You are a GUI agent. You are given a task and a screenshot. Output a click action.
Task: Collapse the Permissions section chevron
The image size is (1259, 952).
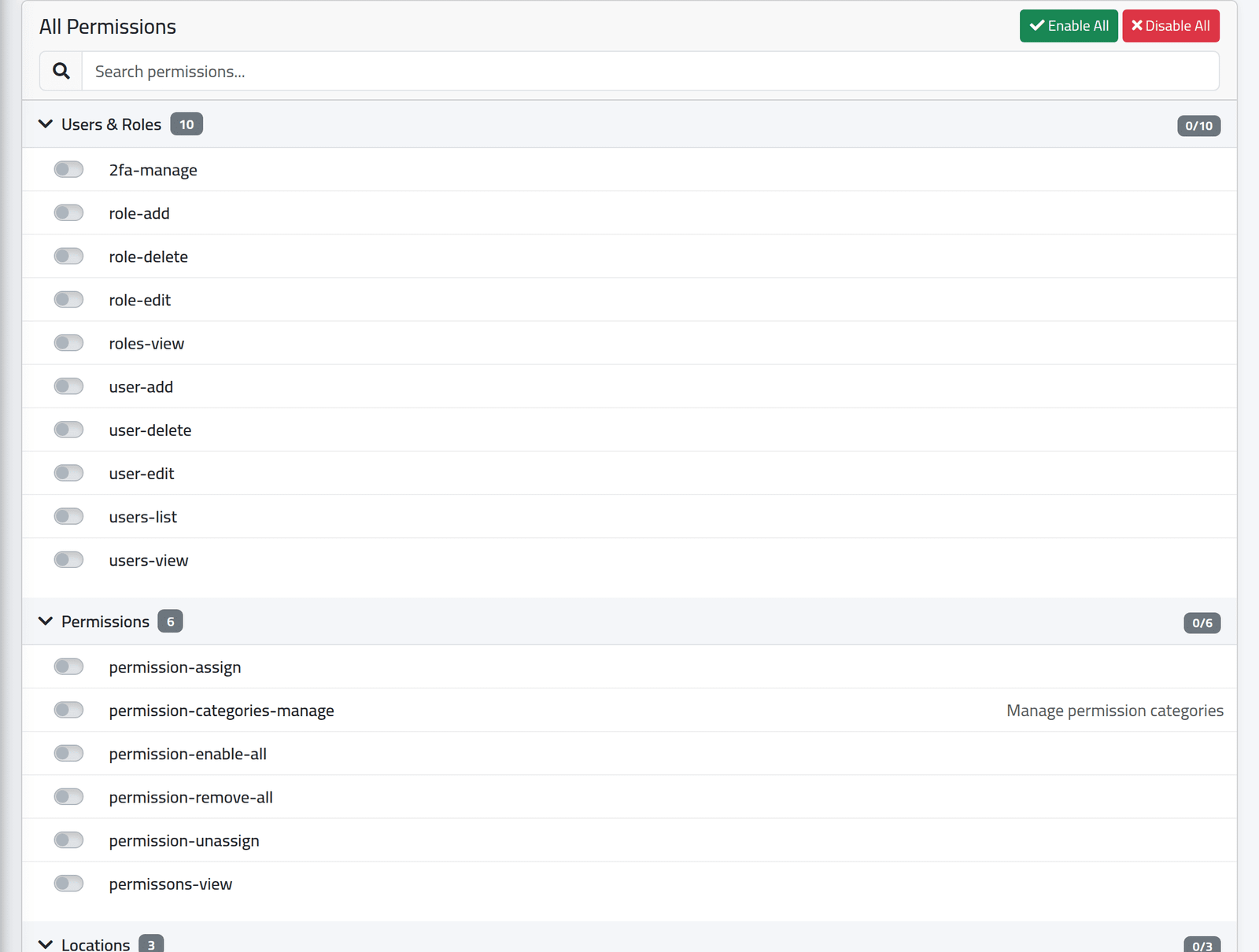point(46,622)
